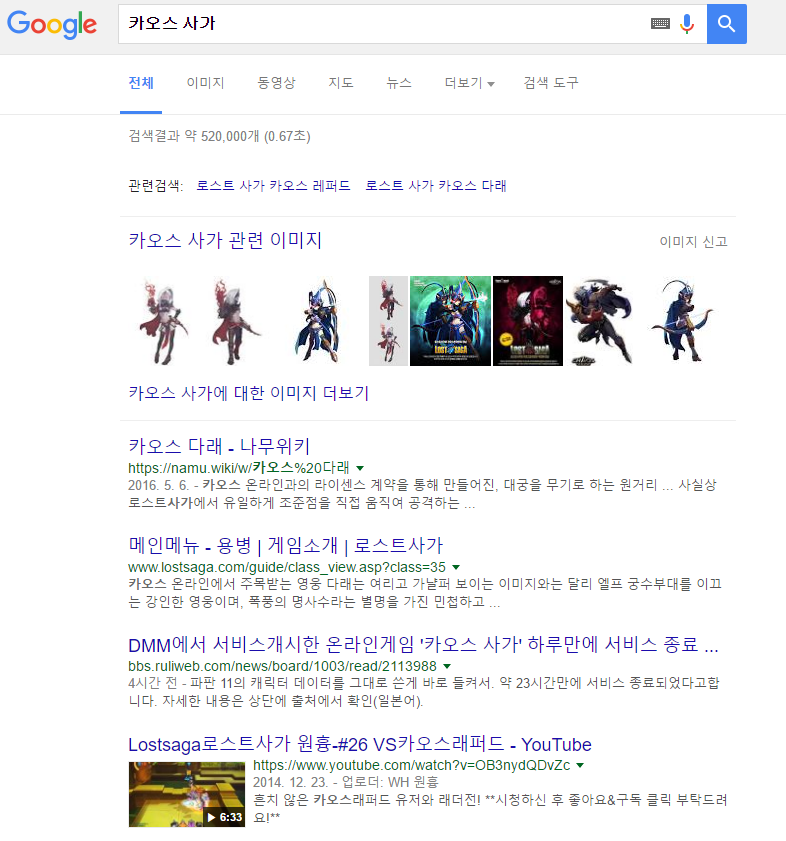786x841 pixels.
Task: Click inside the search text field
Action: click(x=380, y=24)
